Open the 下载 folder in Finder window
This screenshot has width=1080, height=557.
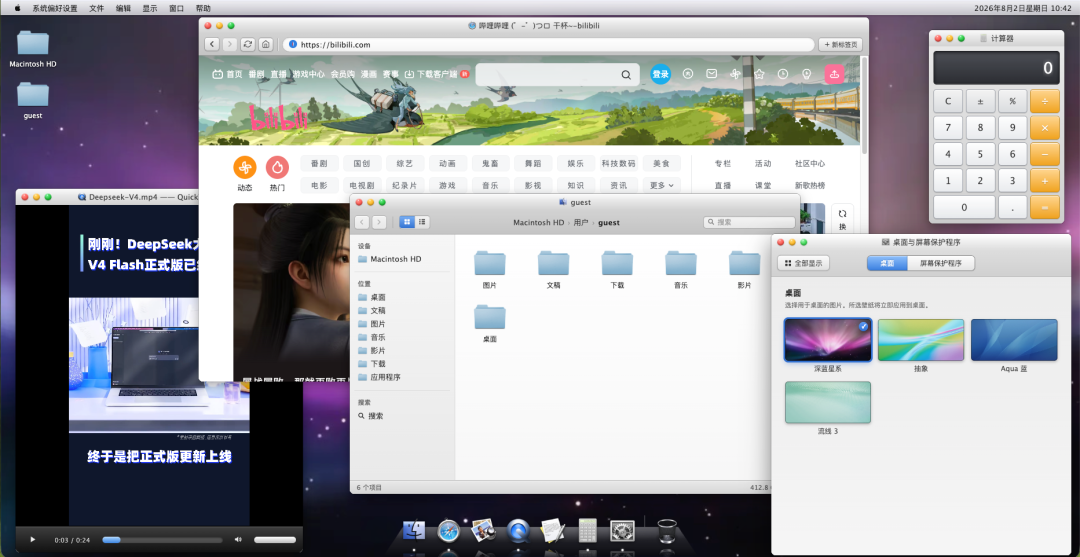pyautogui.click(x=617, y=269)
